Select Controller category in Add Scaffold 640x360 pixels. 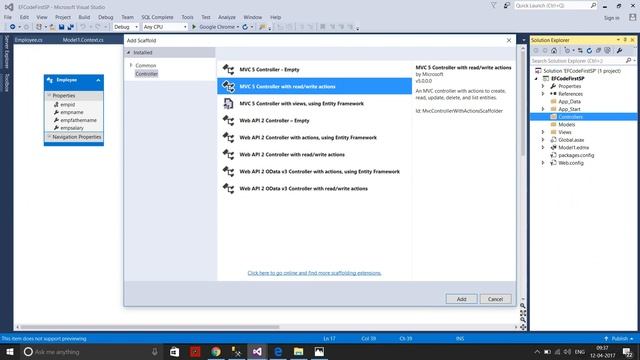point(147,74)
